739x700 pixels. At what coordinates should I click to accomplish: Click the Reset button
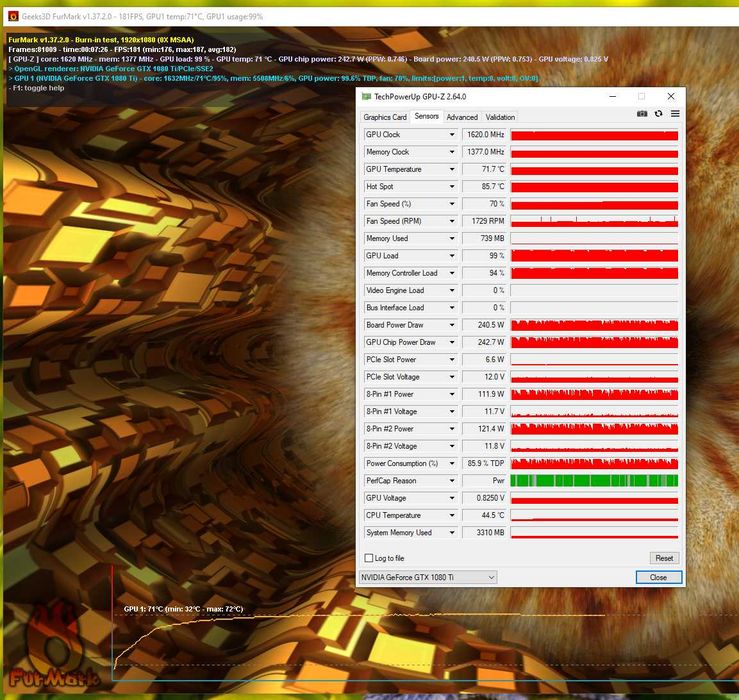(x=664, y=558)
